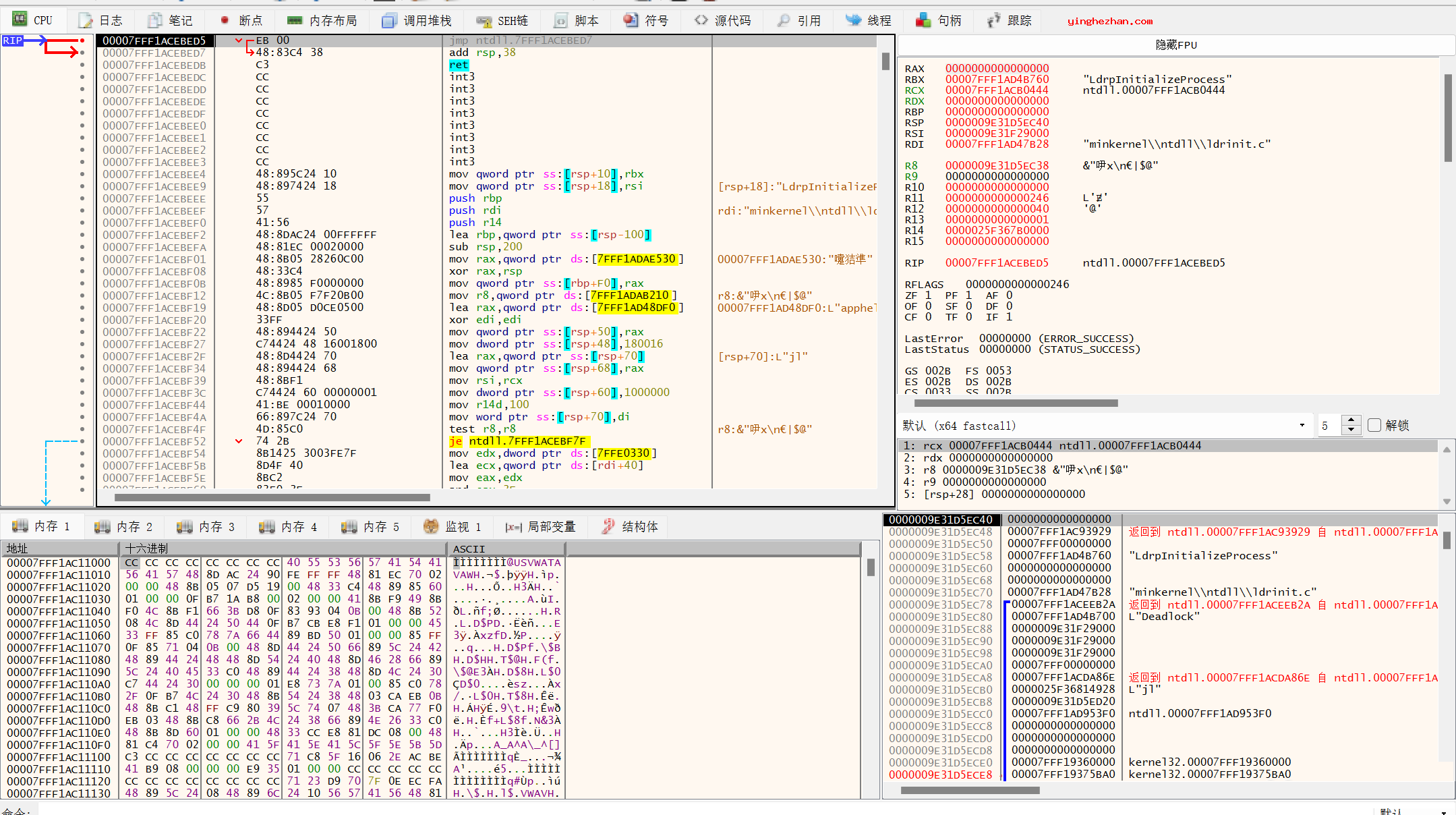
Task: Toggle the PF flag value
Action: click(x=968, y=296)
